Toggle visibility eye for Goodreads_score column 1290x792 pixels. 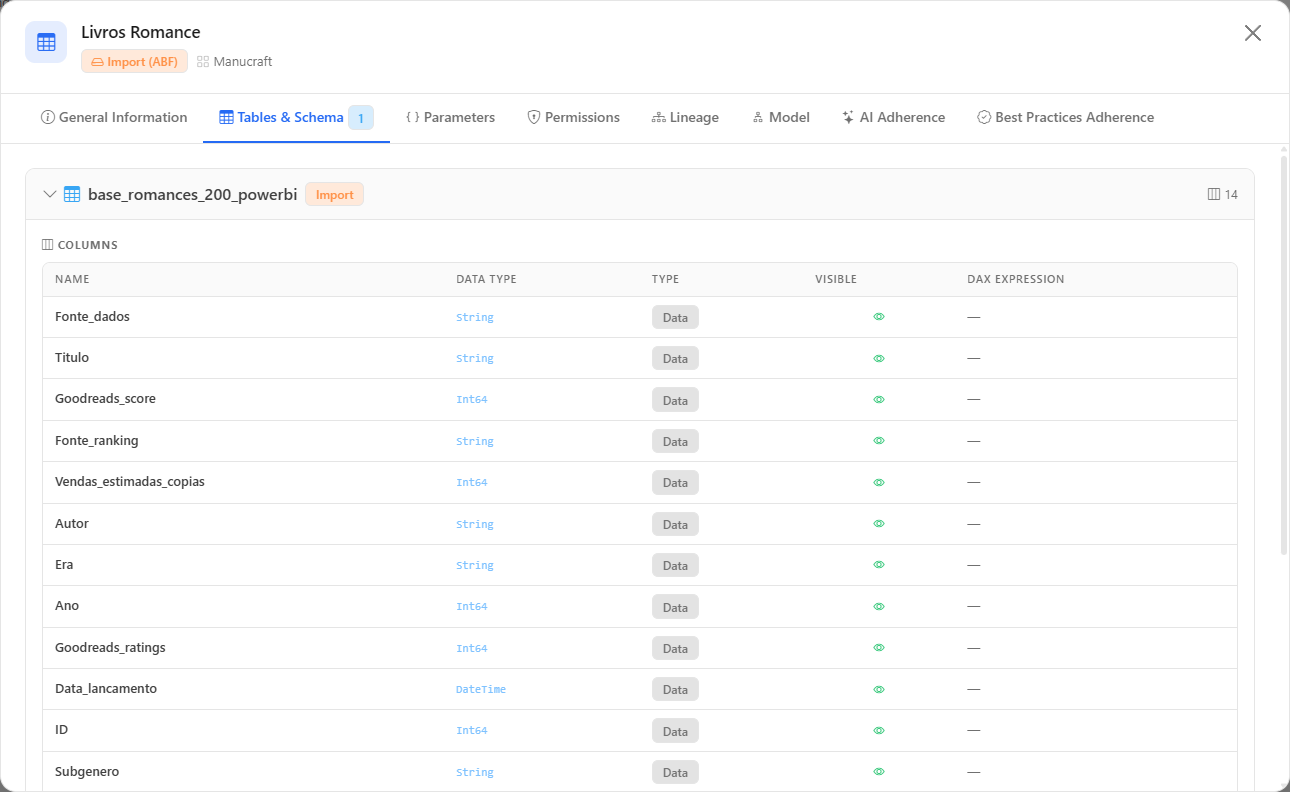tap(879, 399)
